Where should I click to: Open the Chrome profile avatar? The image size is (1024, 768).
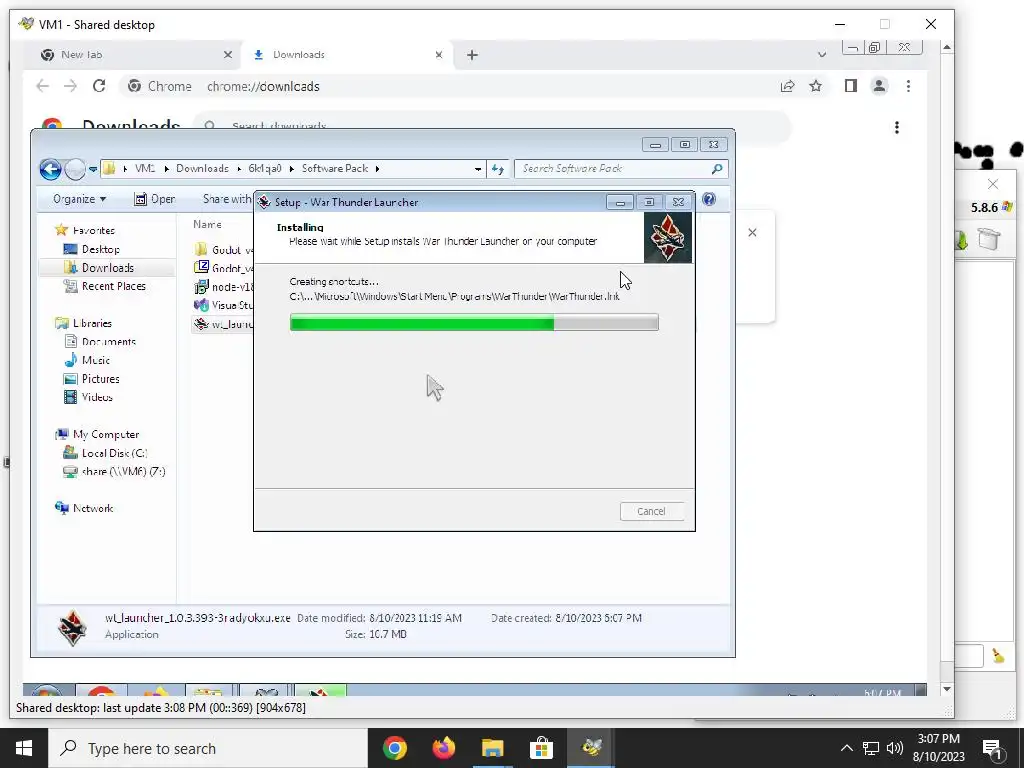point(879,86)
